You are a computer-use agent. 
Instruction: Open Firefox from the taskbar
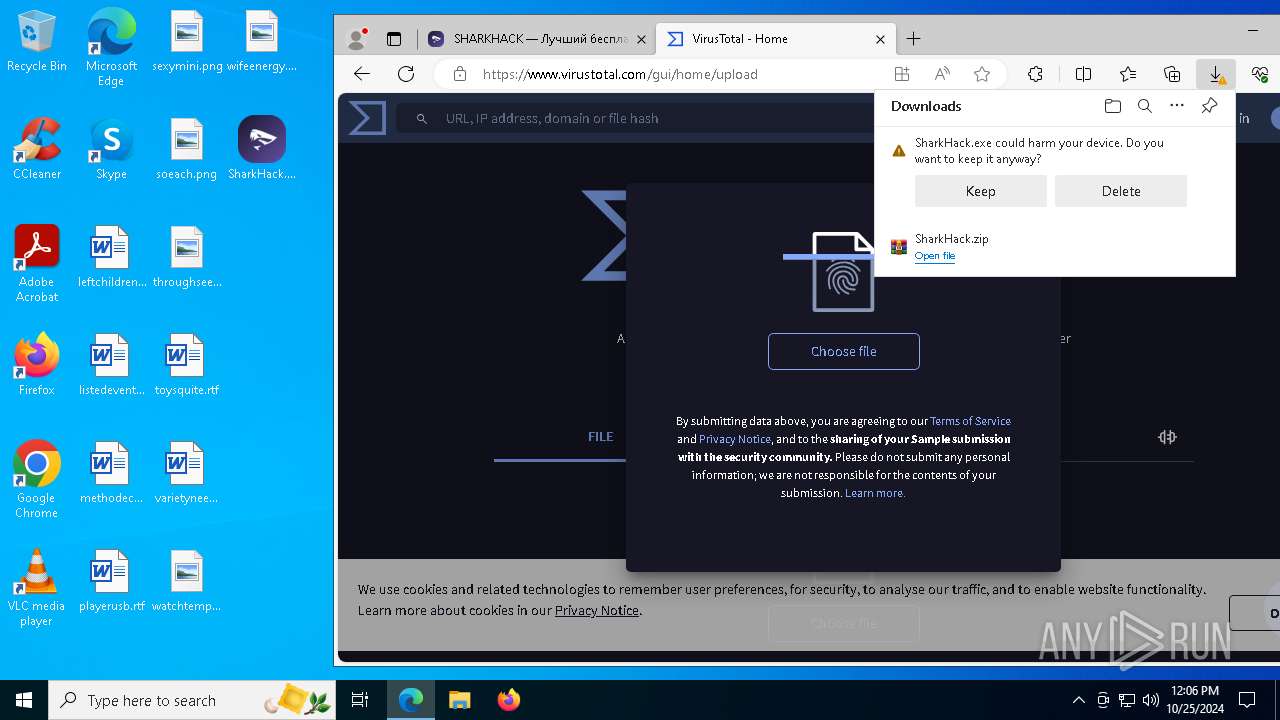[508, 700]
